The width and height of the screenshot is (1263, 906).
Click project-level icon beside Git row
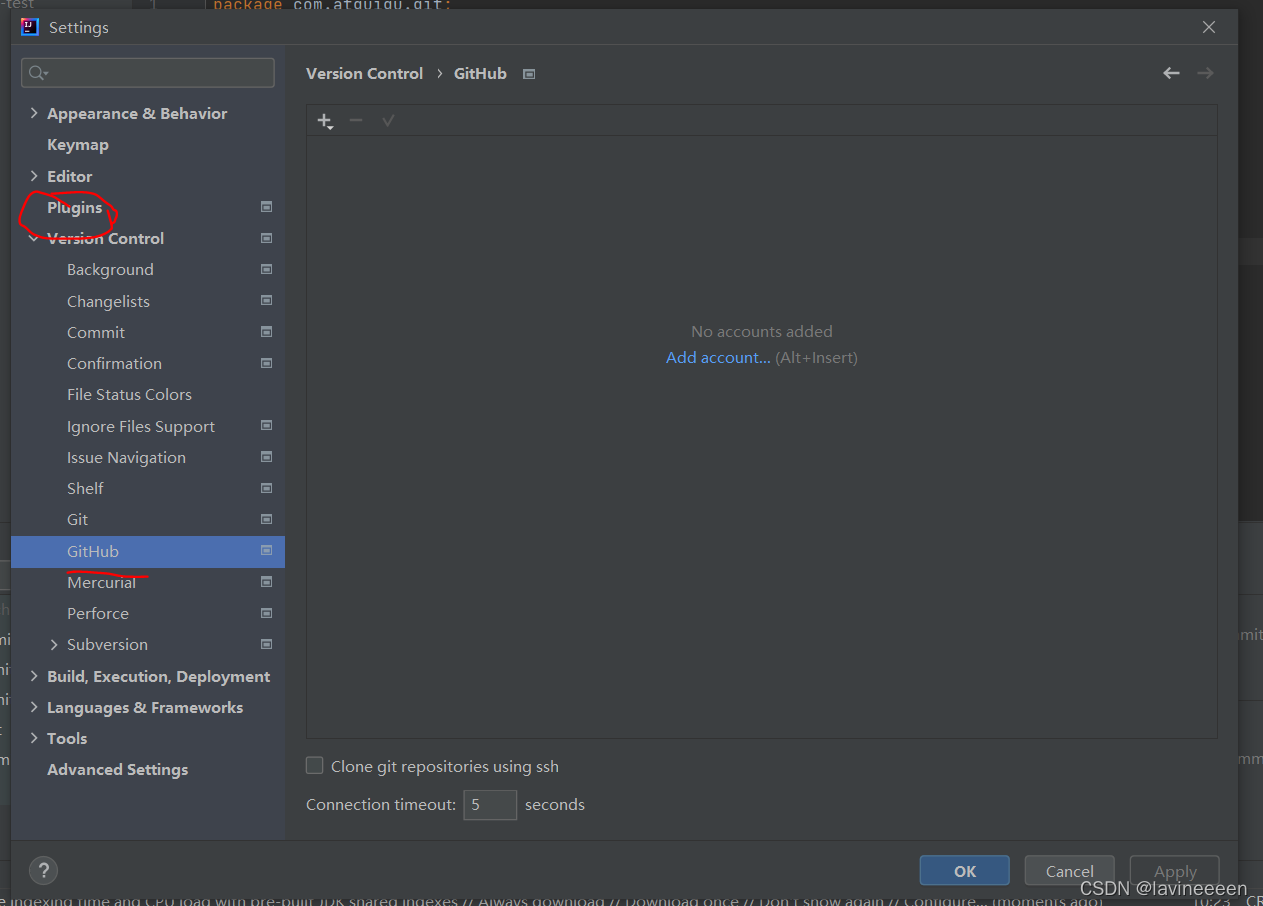click(x=266, y=519)
